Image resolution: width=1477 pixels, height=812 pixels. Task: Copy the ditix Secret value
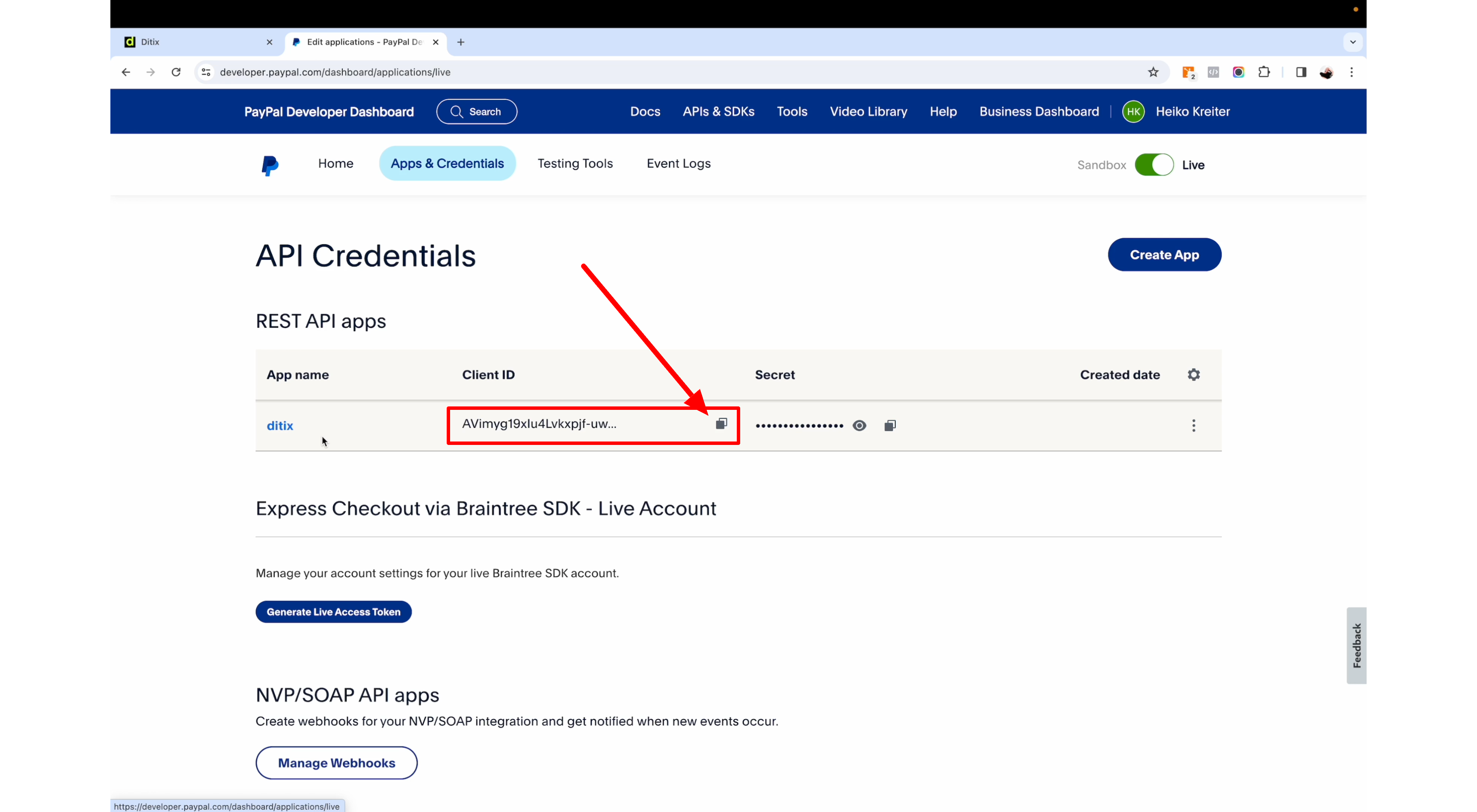tap(890, 426)
